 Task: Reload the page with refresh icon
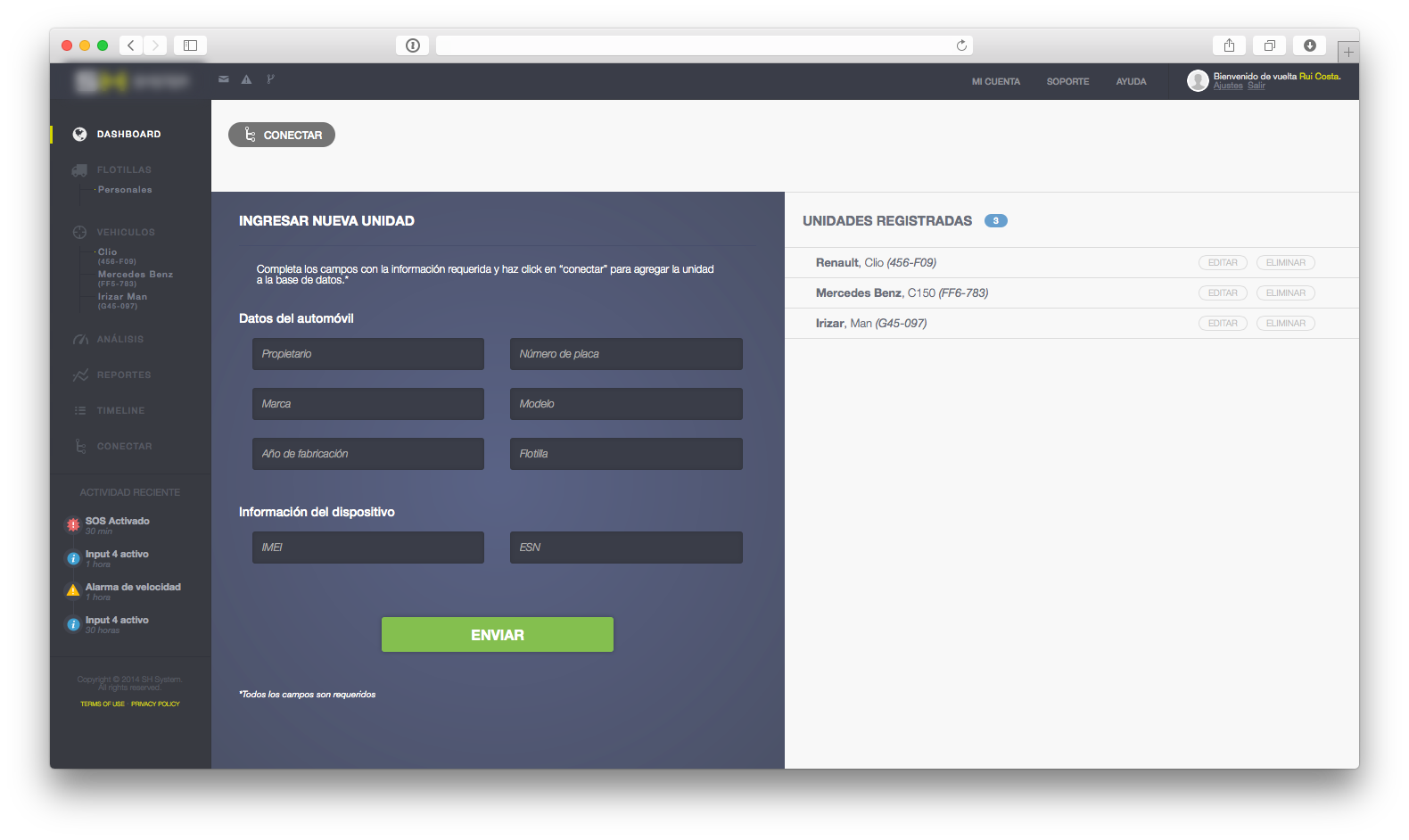pyautogui.click(x=961, y=45)
